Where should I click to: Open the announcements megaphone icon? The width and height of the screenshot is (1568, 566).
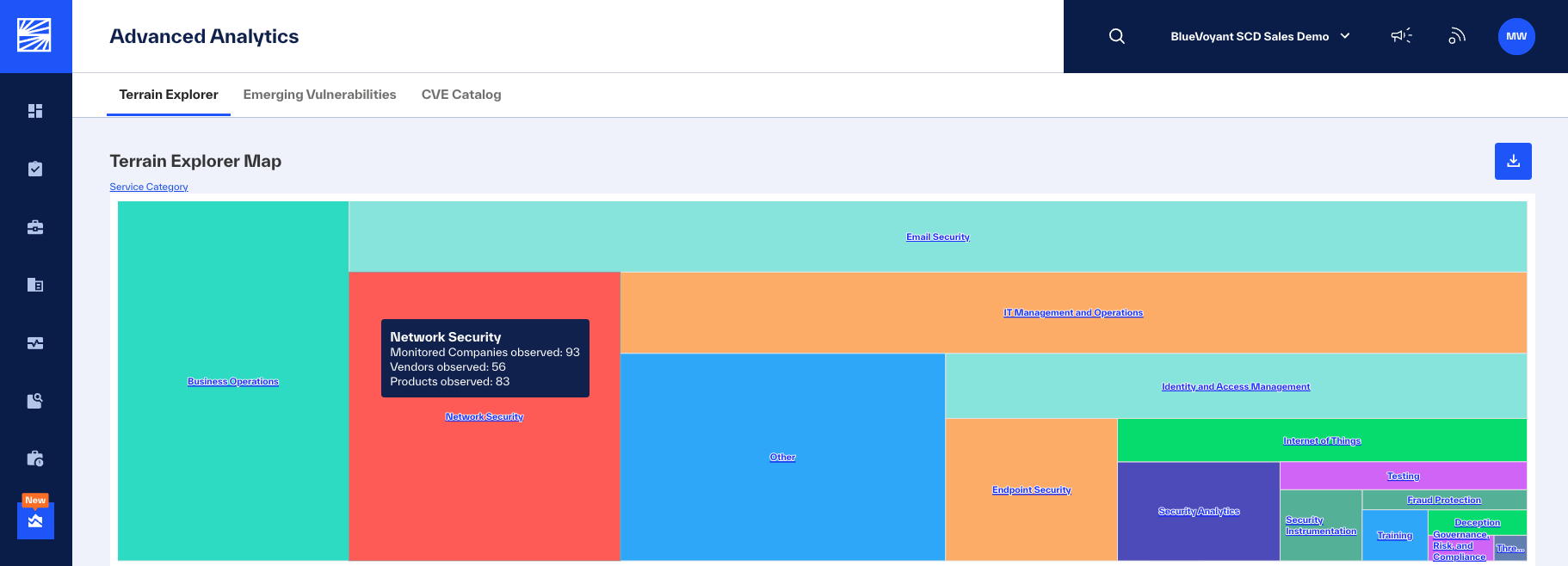pyautogui.click(x=1401, y=36)
